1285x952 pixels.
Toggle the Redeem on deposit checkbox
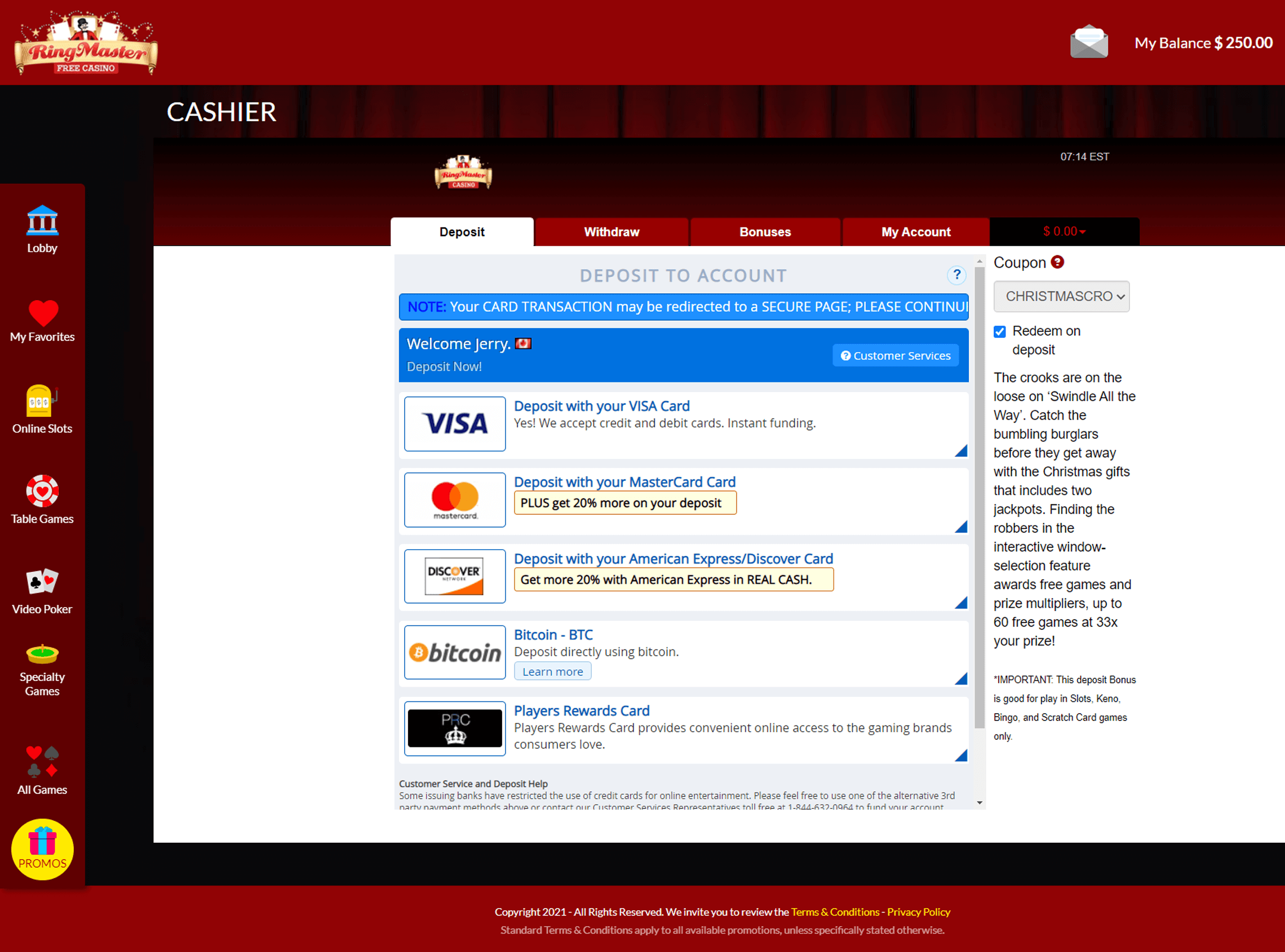[1000, 331]
